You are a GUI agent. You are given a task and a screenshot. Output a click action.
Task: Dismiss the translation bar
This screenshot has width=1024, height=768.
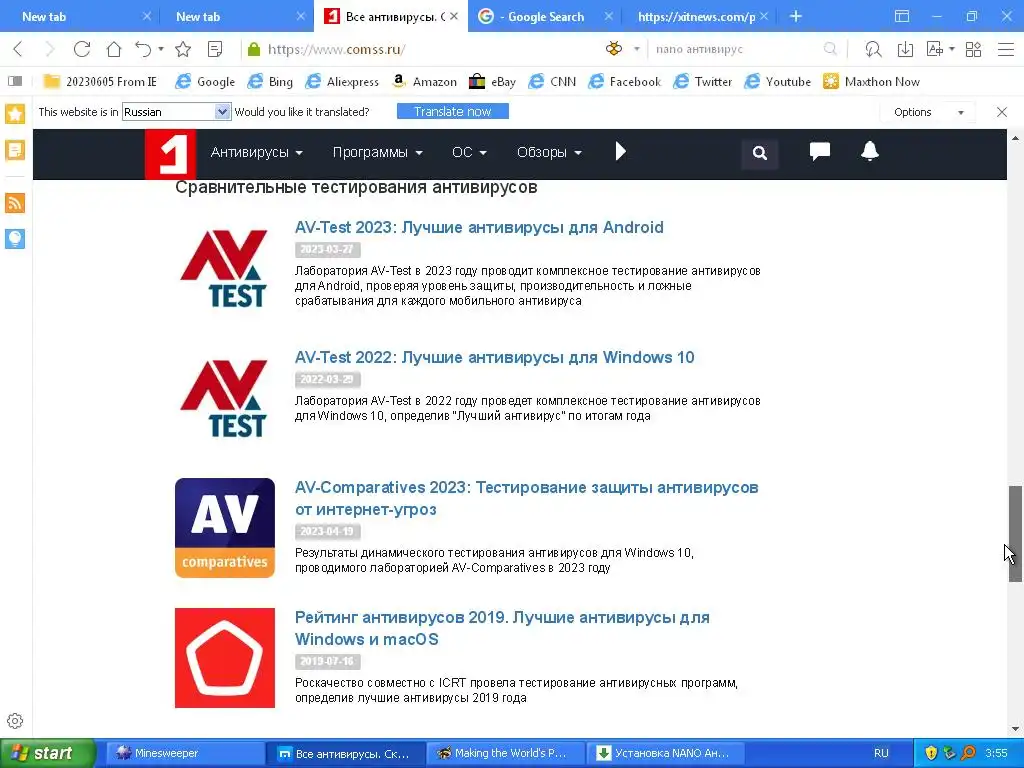[1002, 112]
